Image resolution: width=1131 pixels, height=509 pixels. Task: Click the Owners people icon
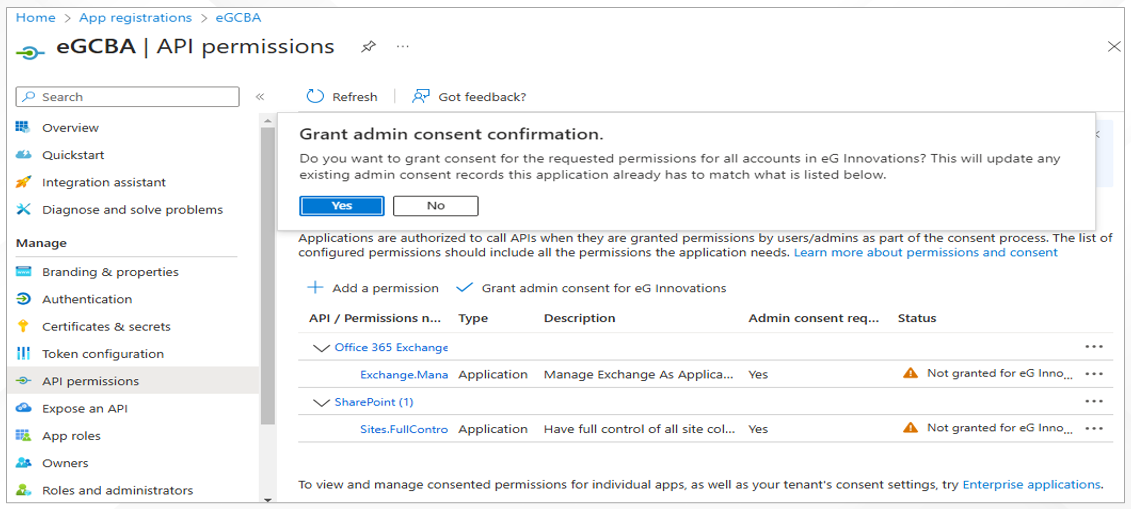23,463
